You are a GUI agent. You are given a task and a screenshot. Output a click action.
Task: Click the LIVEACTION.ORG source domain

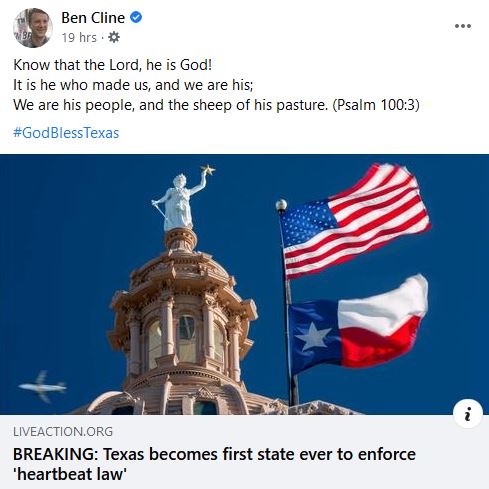coord(63,432)
